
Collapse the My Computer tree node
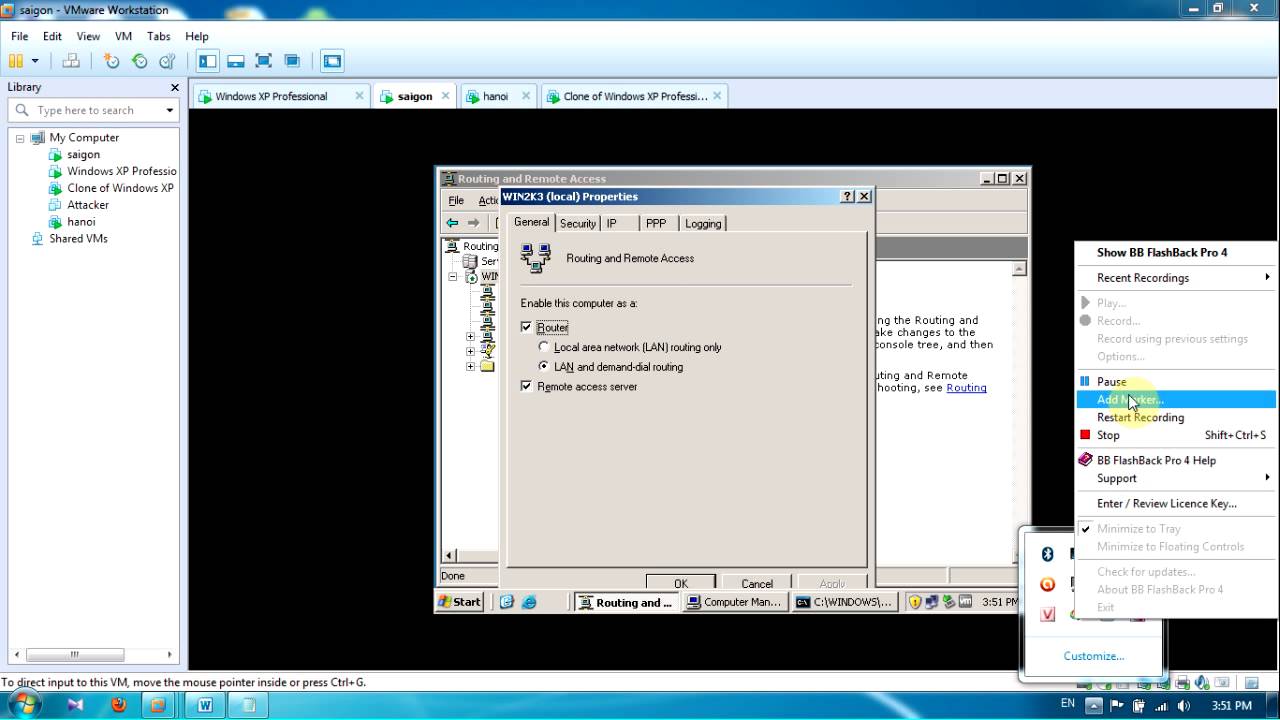coord(19,138)
